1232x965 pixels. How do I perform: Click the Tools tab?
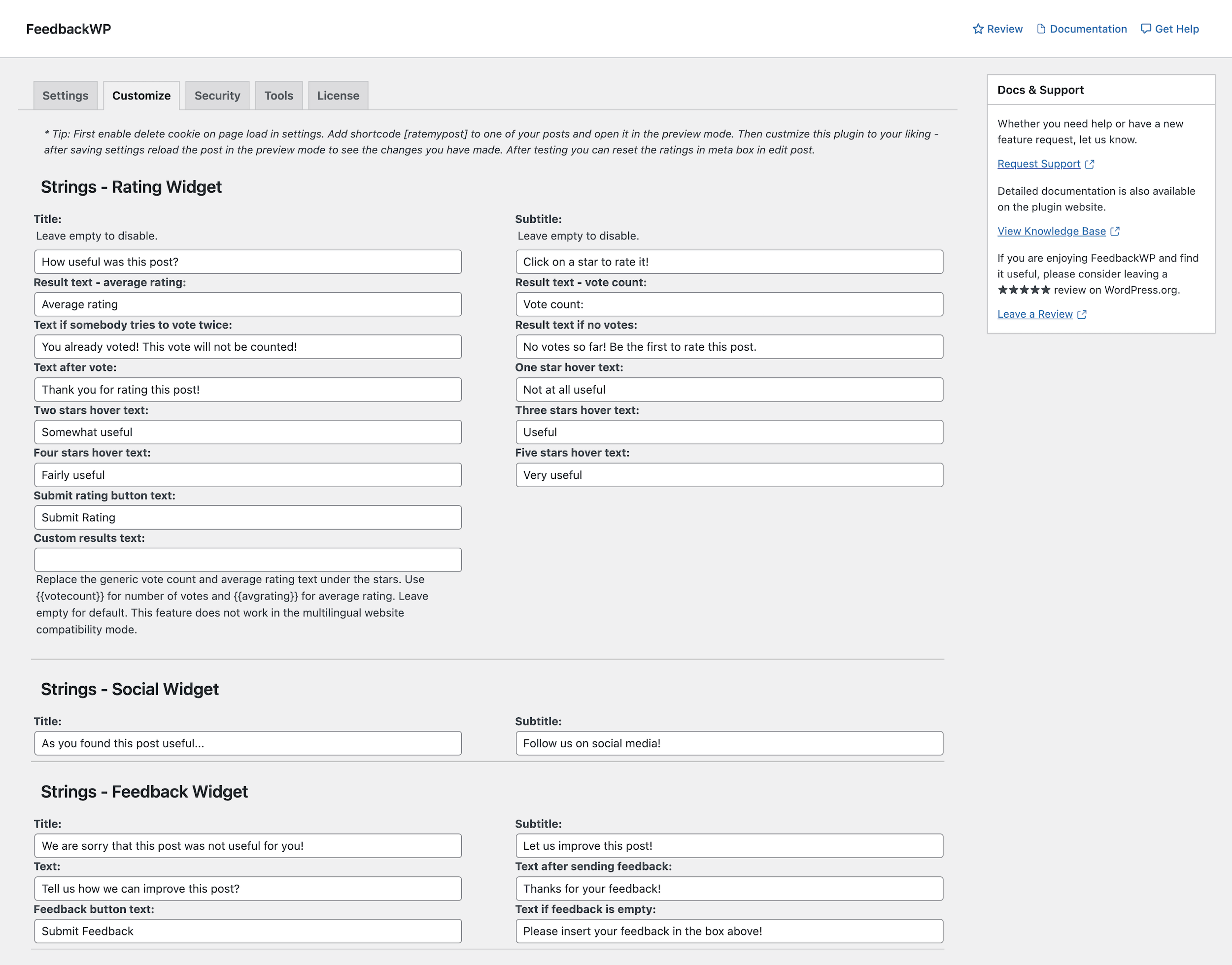pos(278,95)
